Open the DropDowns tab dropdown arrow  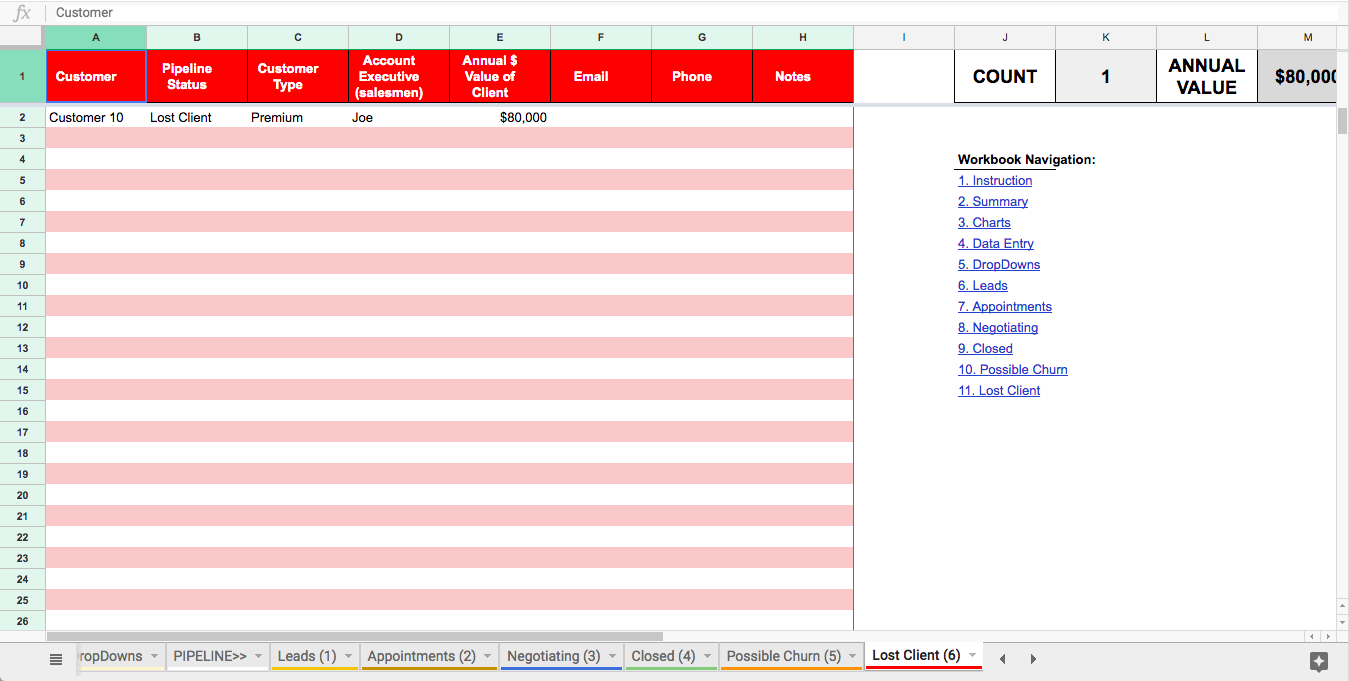154,657
